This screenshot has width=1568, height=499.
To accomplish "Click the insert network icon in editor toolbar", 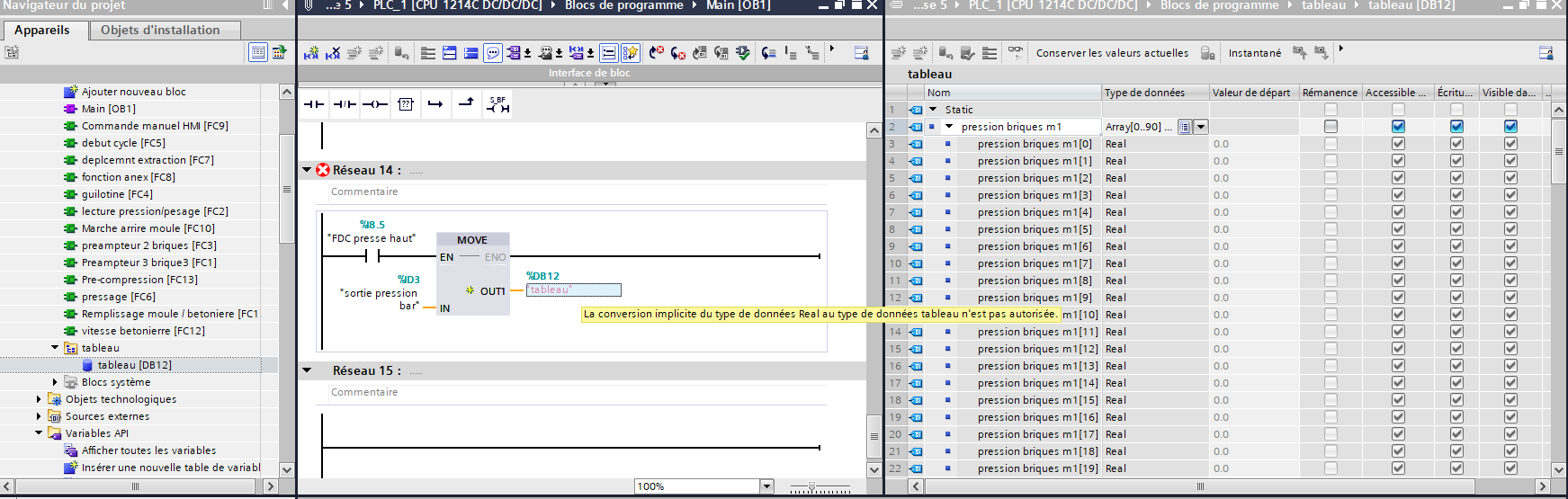I will (x=311, y=53).
